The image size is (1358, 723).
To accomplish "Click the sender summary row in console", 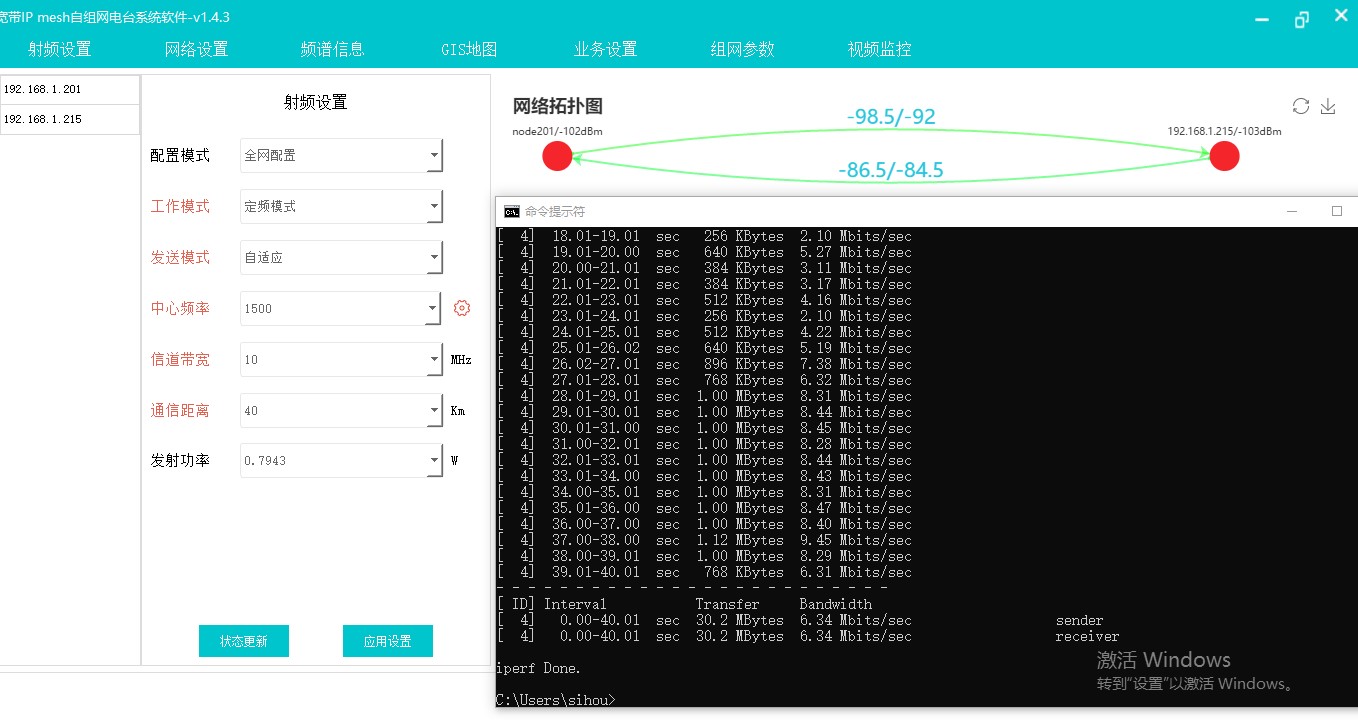I will (x=800, y=620).
